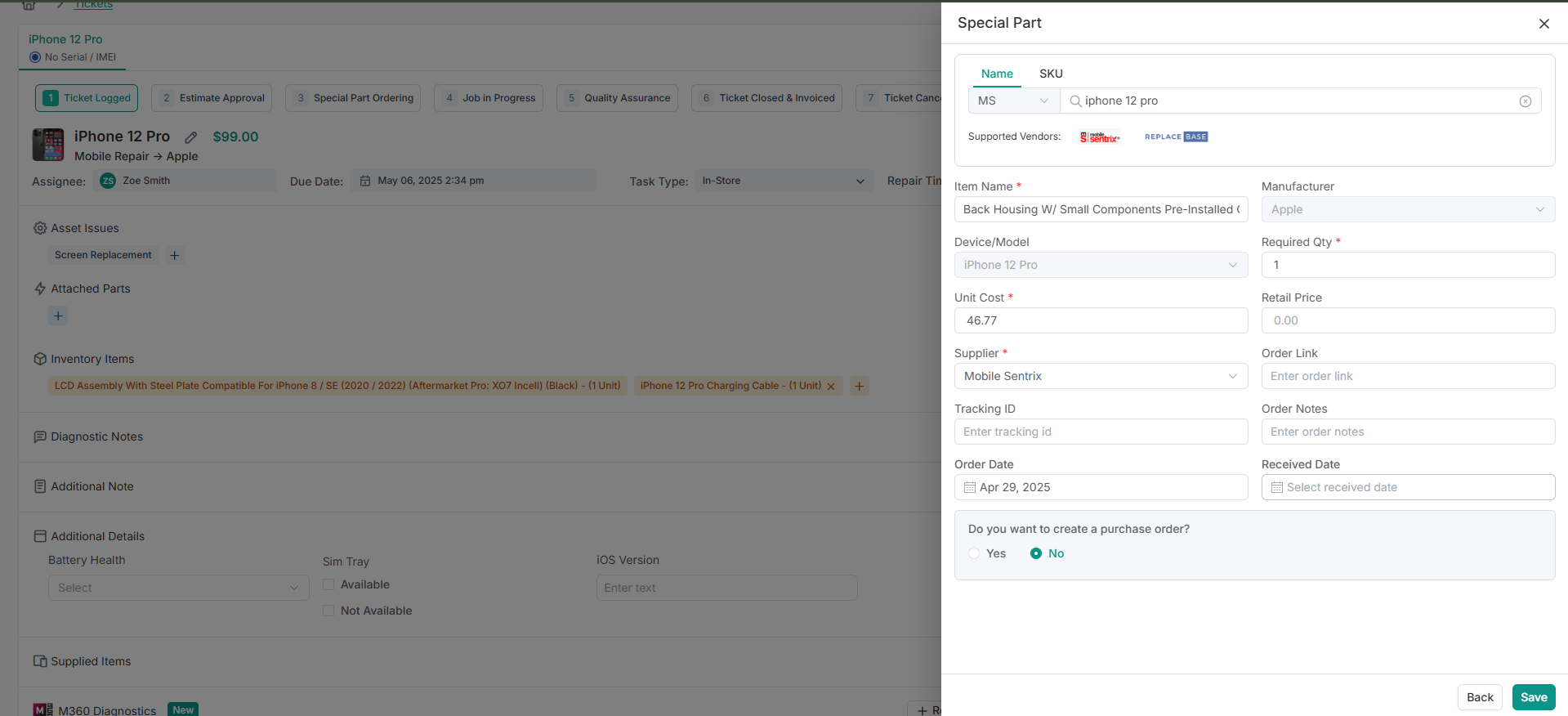The height and width of the screenshot is (716, 1568).
Task: Click the Diagnostic Notes icon
Action: coord(40,436)
